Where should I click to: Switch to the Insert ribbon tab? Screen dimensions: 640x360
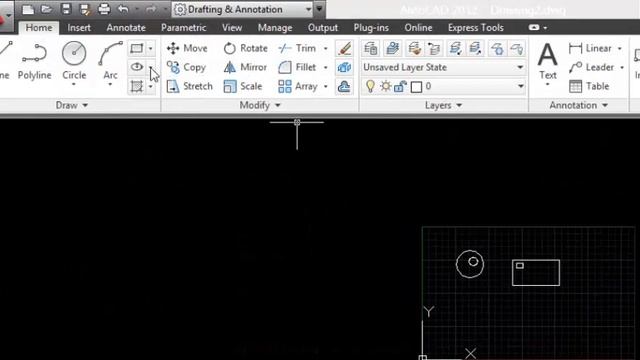pyautogui.click(x=79, y=28)
